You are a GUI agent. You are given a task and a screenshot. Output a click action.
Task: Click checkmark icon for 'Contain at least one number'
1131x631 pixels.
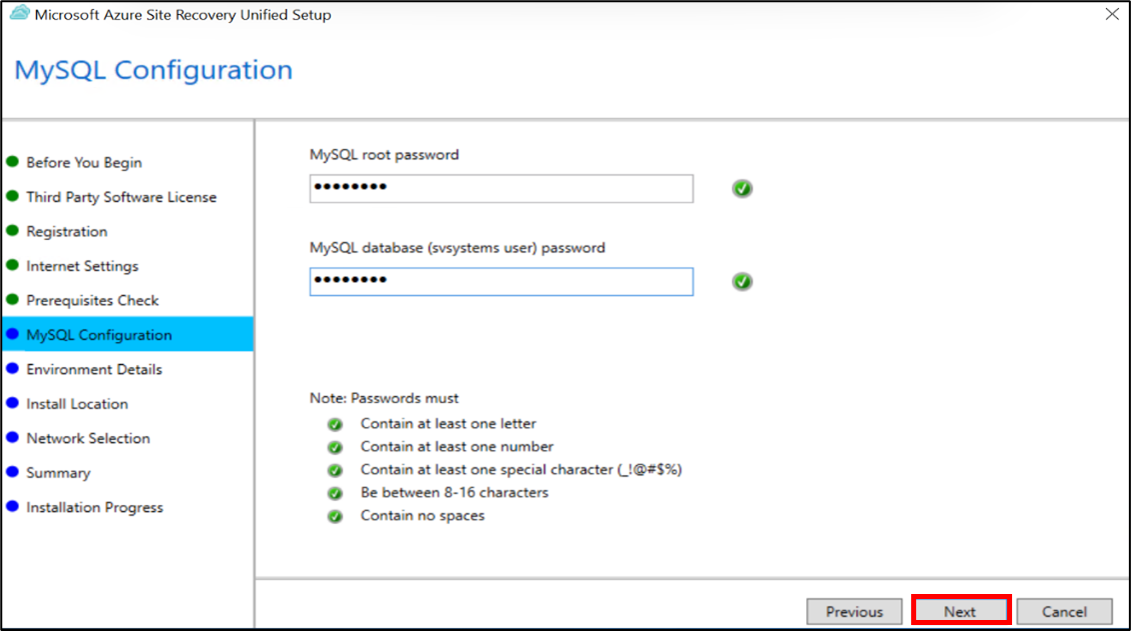tap(335, 447)
